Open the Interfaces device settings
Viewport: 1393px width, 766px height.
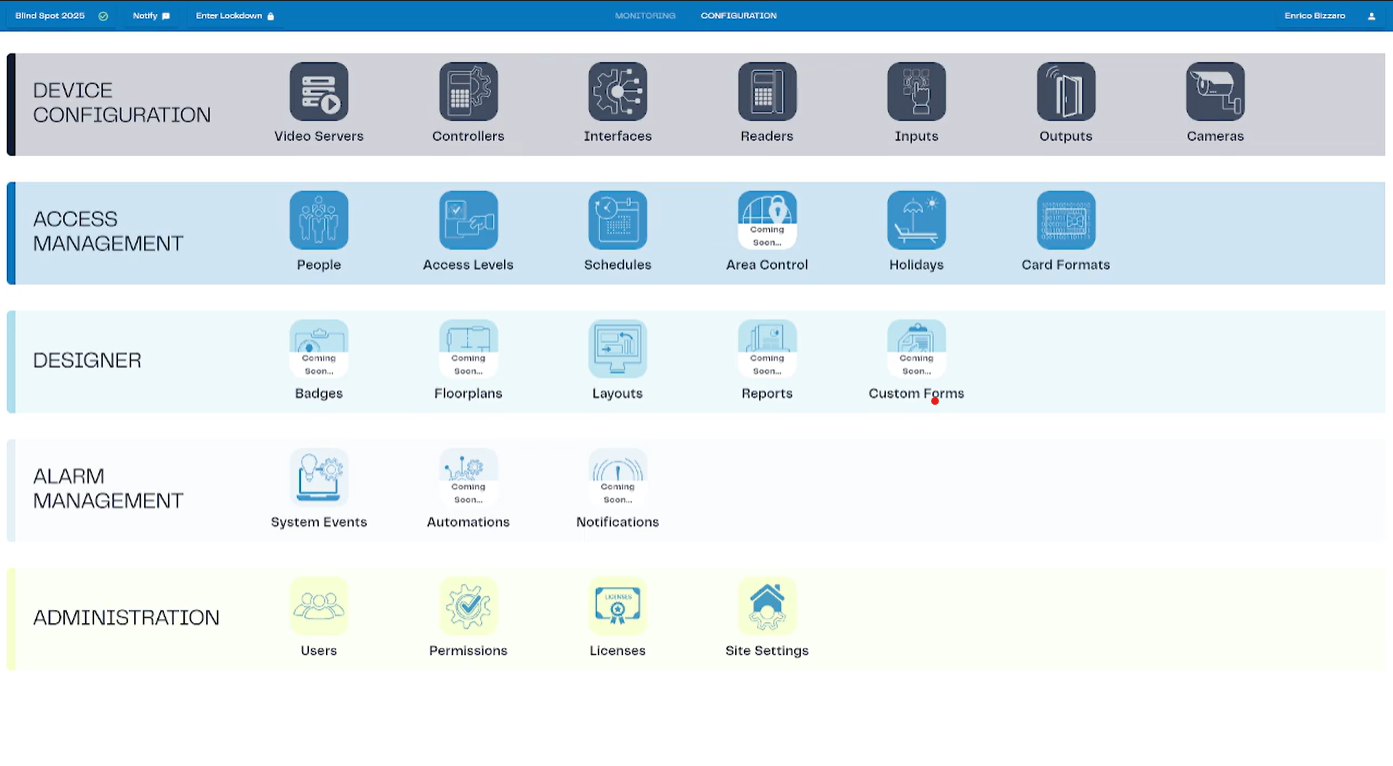coord(617,90)
